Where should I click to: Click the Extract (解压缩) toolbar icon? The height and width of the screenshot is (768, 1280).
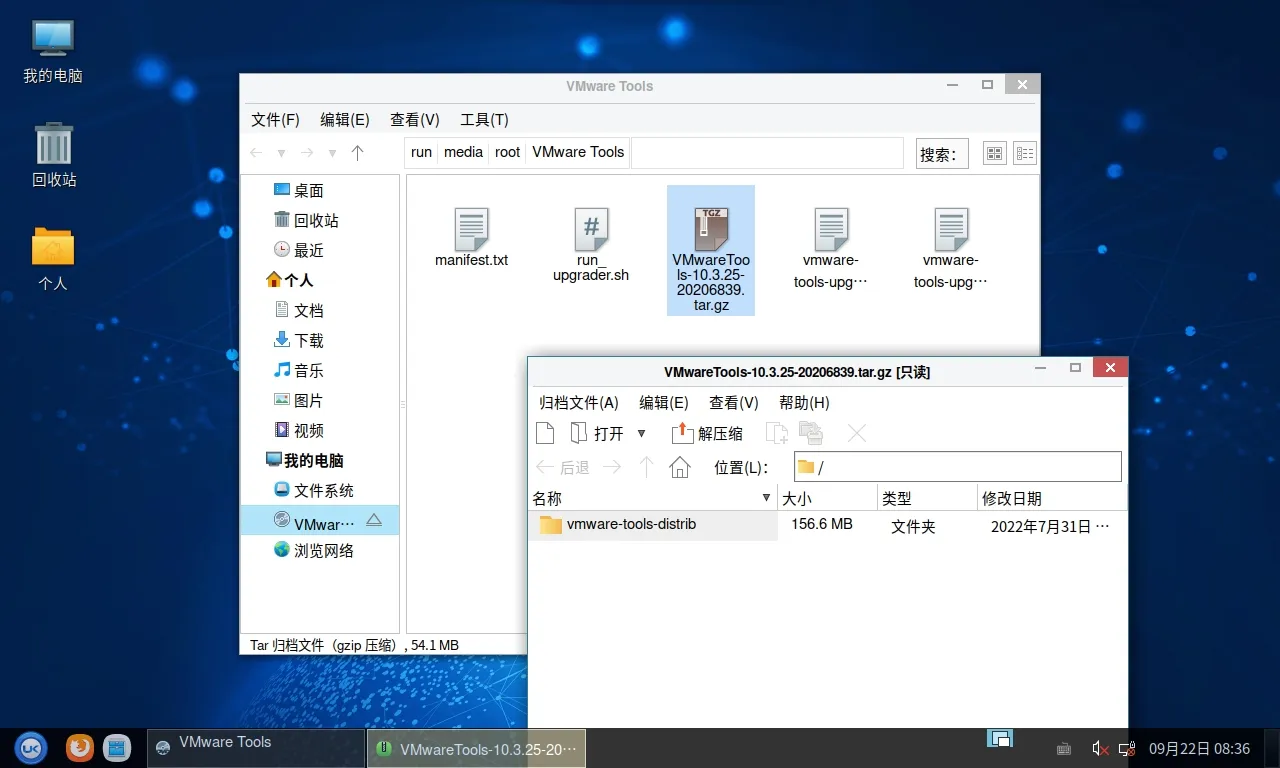(708, 433)
